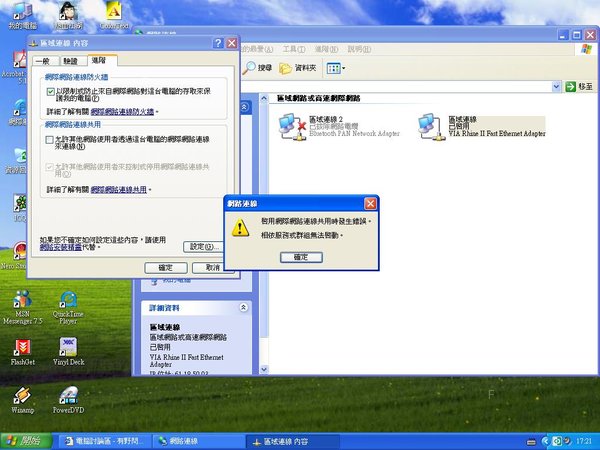Image resolution: width=600 pixels, height=450 pixels.
Task: Switch to 電腦討論區 taskbar window
Action: pos(105,441)
